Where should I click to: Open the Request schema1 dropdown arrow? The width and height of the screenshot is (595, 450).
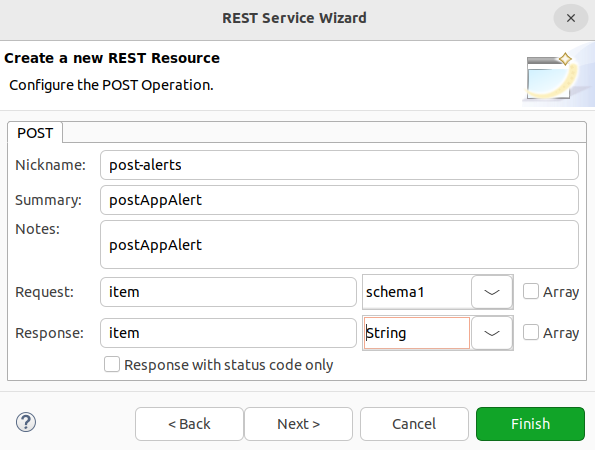[x=492, y=292]
